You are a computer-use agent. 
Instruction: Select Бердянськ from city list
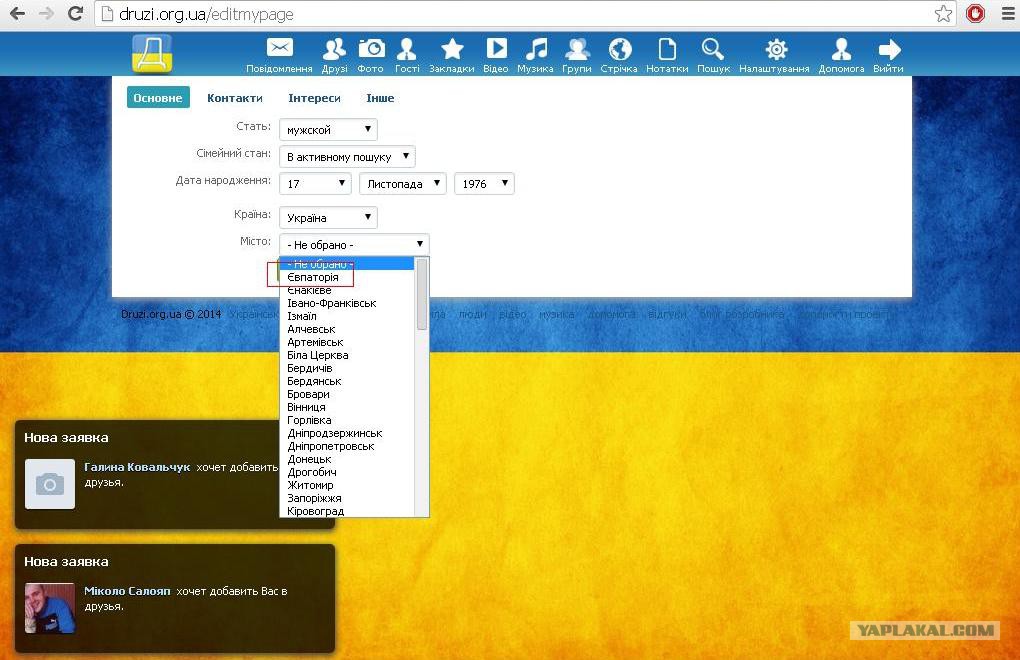tap(347, 381)
